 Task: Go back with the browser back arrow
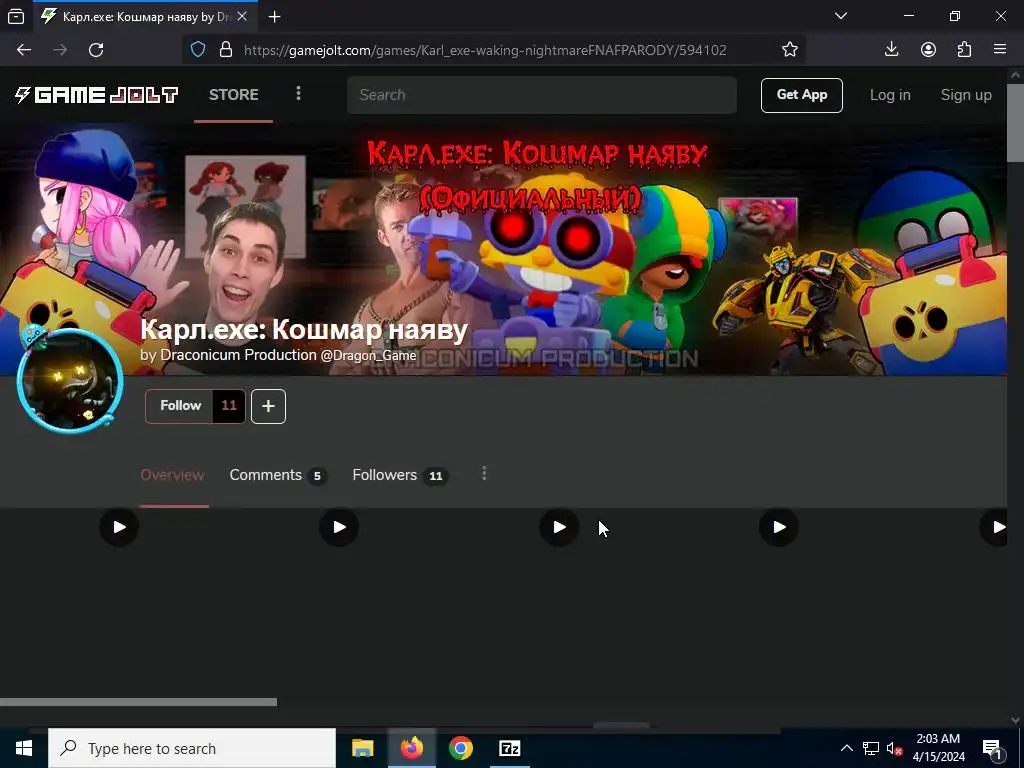(x=24, y=50)
